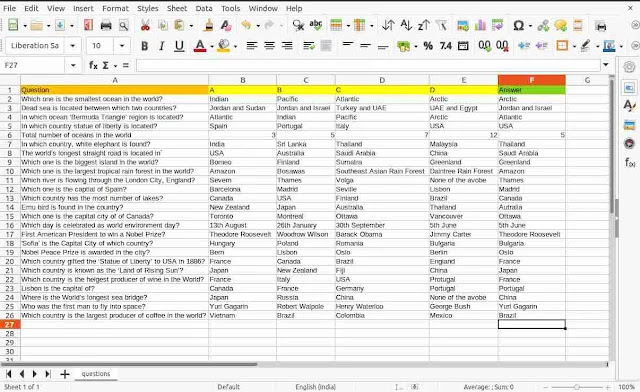
Task: Adjust the zoom slider in status bar
Action: click(576, 387)
